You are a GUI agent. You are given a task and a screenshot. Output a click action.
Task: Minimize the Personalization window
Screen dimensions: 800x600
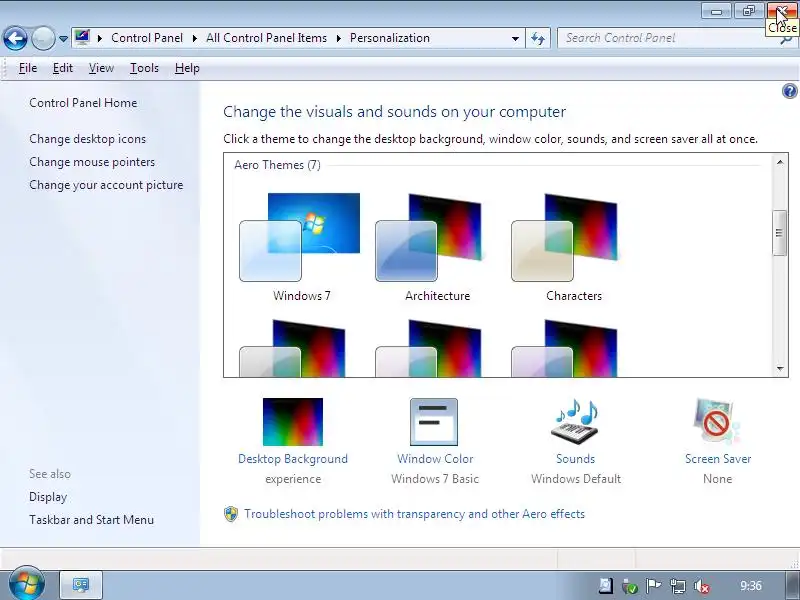pyautogui.click(x=716, y=11)
